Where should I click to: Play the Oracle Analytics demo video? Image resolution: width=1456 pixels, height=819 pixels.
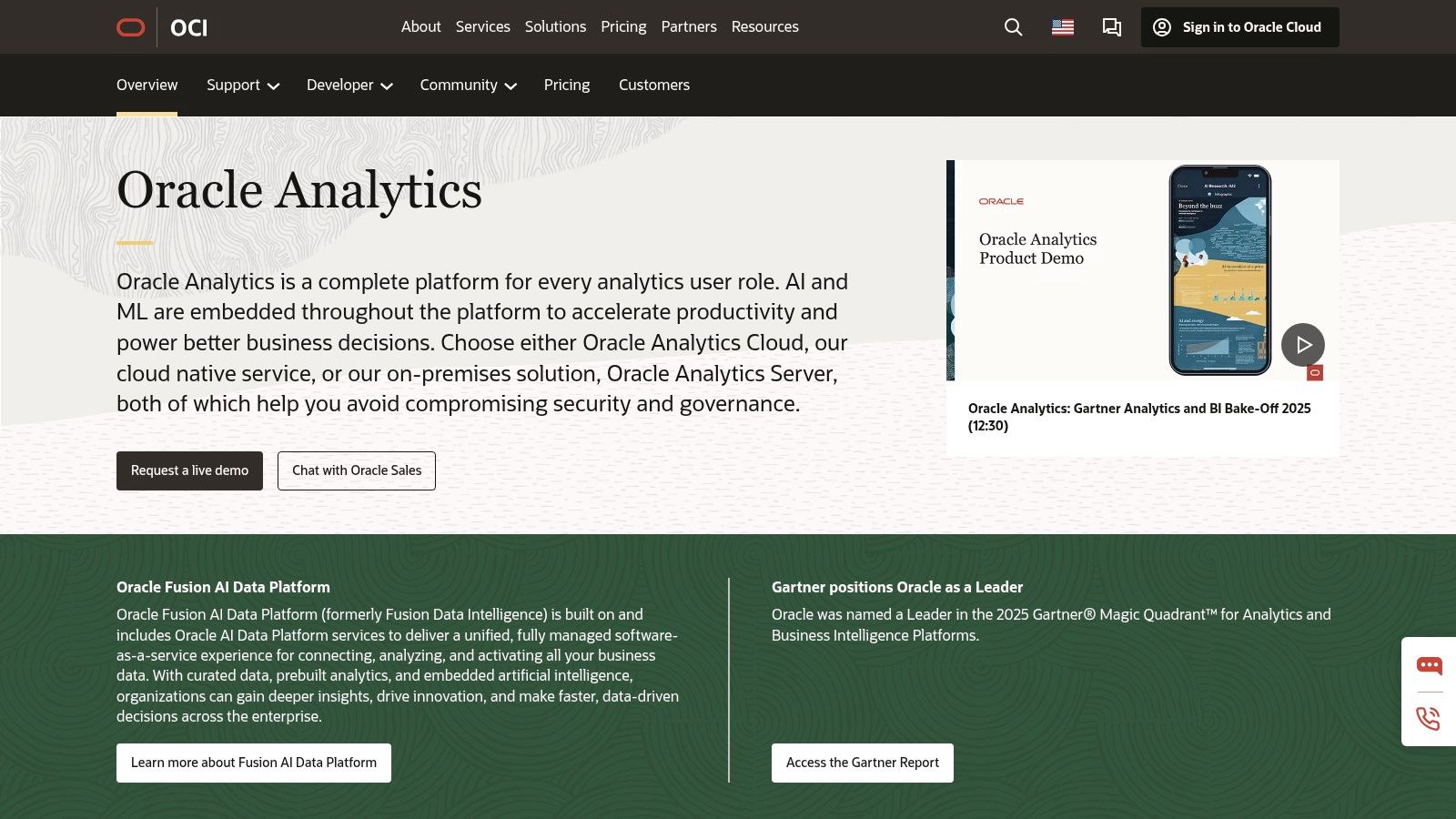pyautogui.click(x=1303, y=345)
